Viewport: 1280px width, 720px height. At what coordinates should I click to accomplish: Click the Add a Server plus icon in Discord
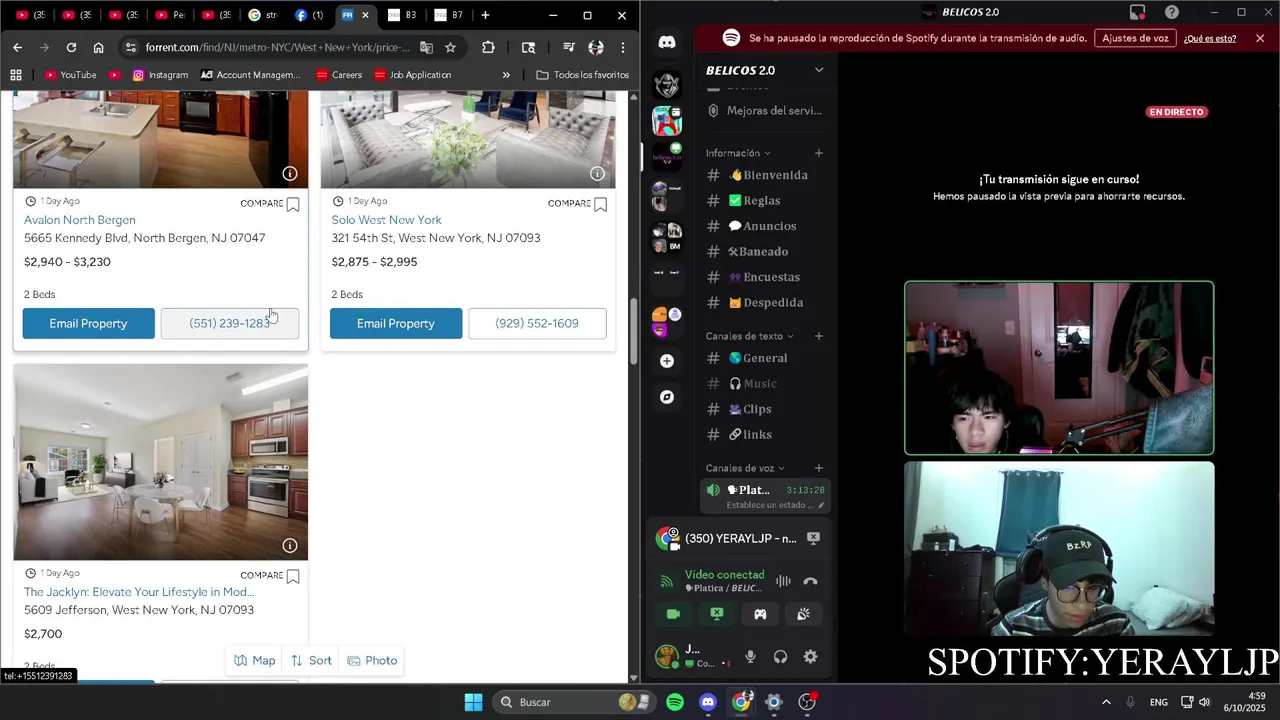(667, 361)
